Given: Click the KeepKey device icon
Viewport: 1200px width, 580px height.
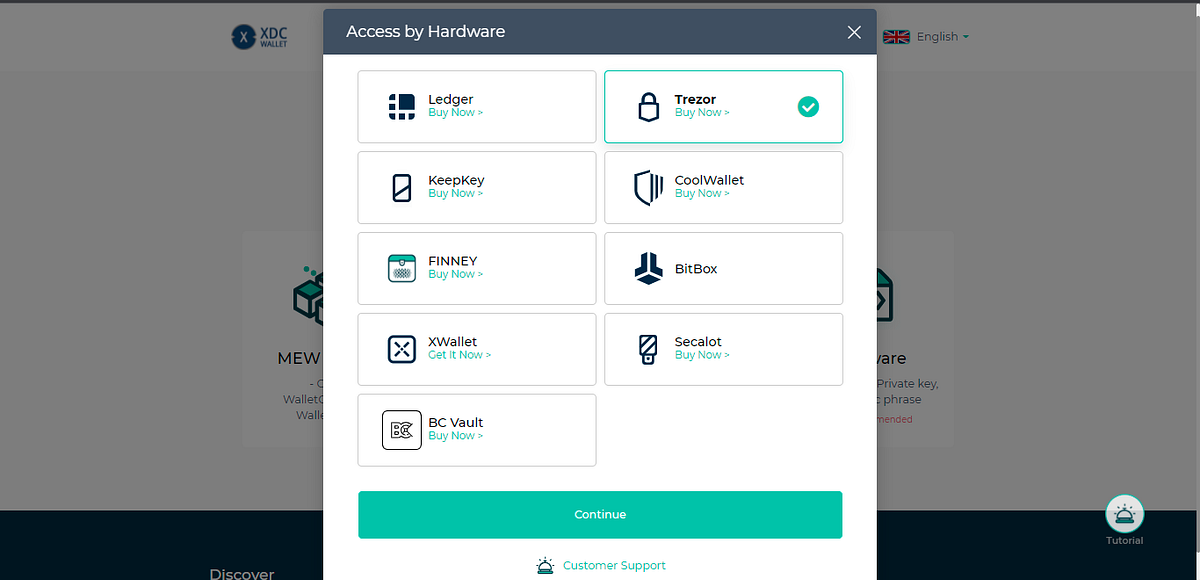Looking at the screenshot, I should [x=401, y=187].
